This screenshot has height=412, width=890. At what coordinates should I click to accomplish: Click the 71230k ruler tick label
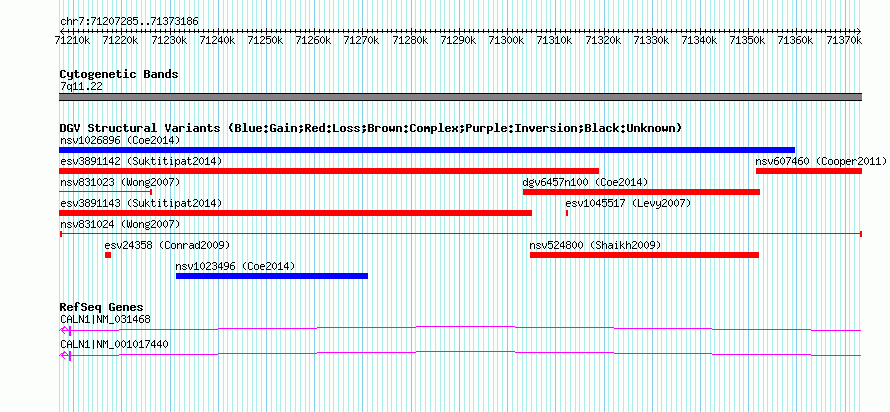(x=169, y=40)
